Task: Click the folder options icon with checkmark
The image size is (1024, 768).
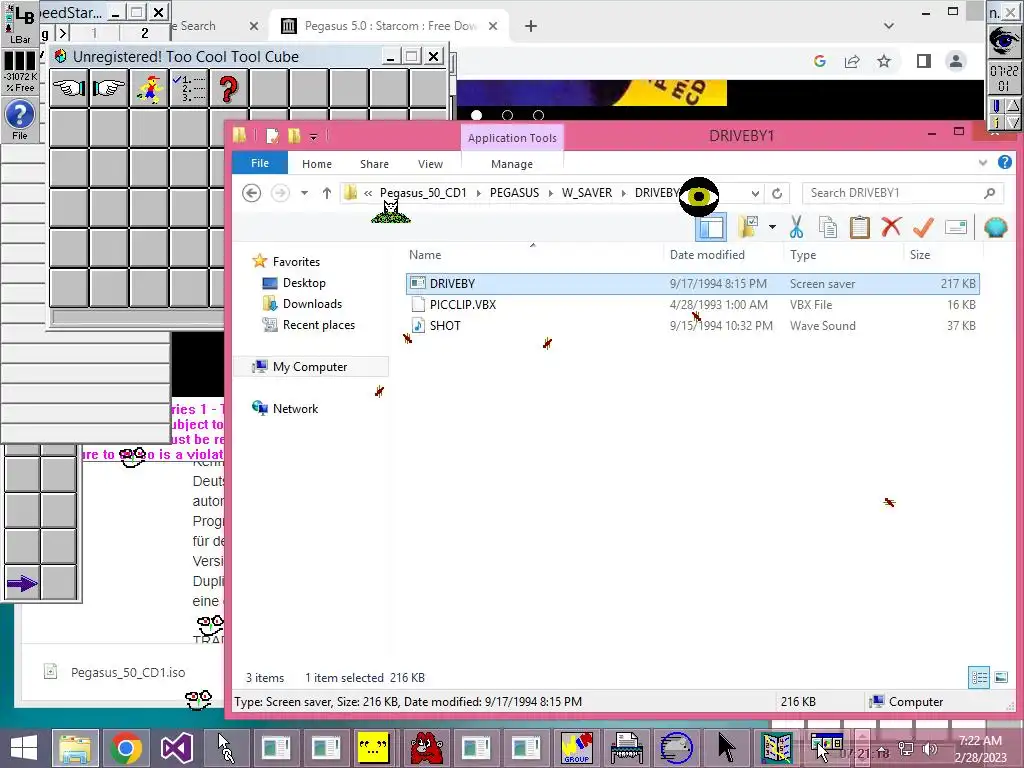Action: click(x=748, y=227)
